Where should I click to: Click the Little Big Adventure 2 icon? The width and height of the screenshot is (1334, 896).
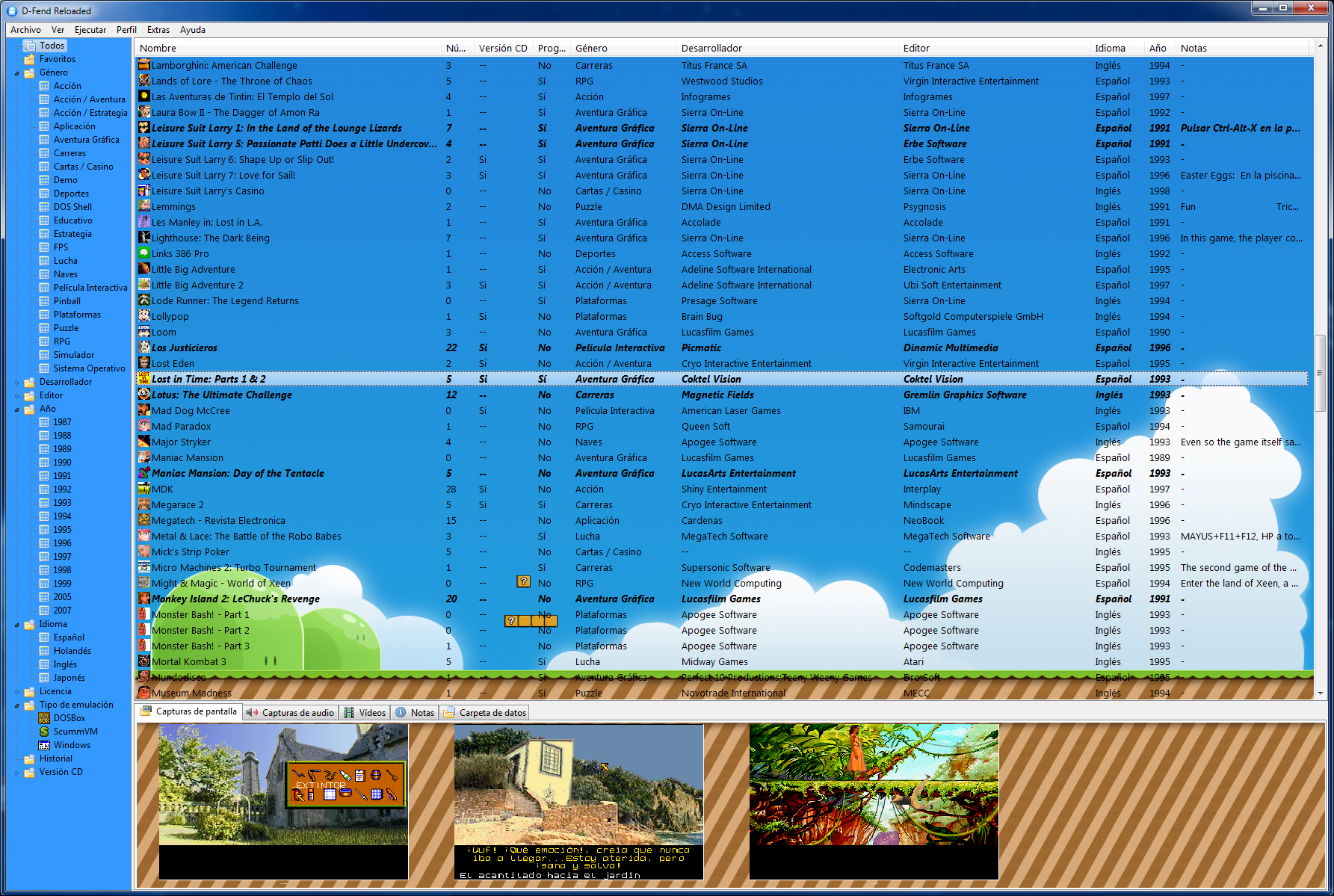click(x=144, y=285)
